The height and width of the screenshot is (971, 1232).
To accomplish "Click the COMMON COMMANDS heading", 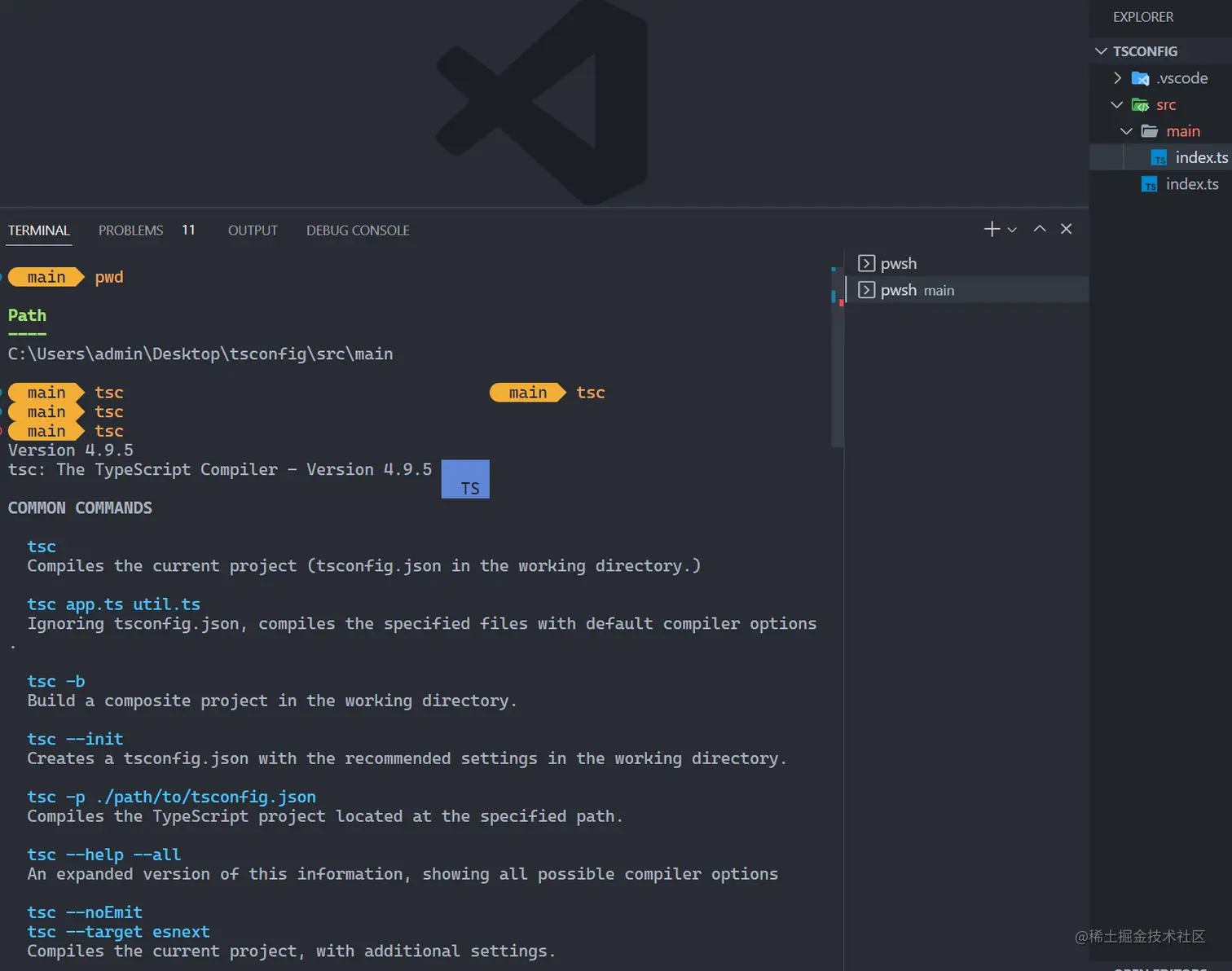I will [80, 507].
